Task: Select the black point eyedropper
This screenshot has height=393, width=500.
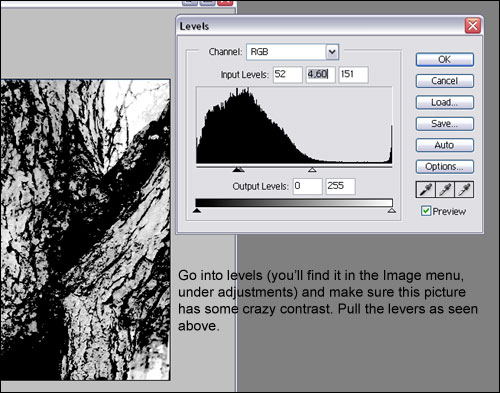Action: (x=426, y=189)
